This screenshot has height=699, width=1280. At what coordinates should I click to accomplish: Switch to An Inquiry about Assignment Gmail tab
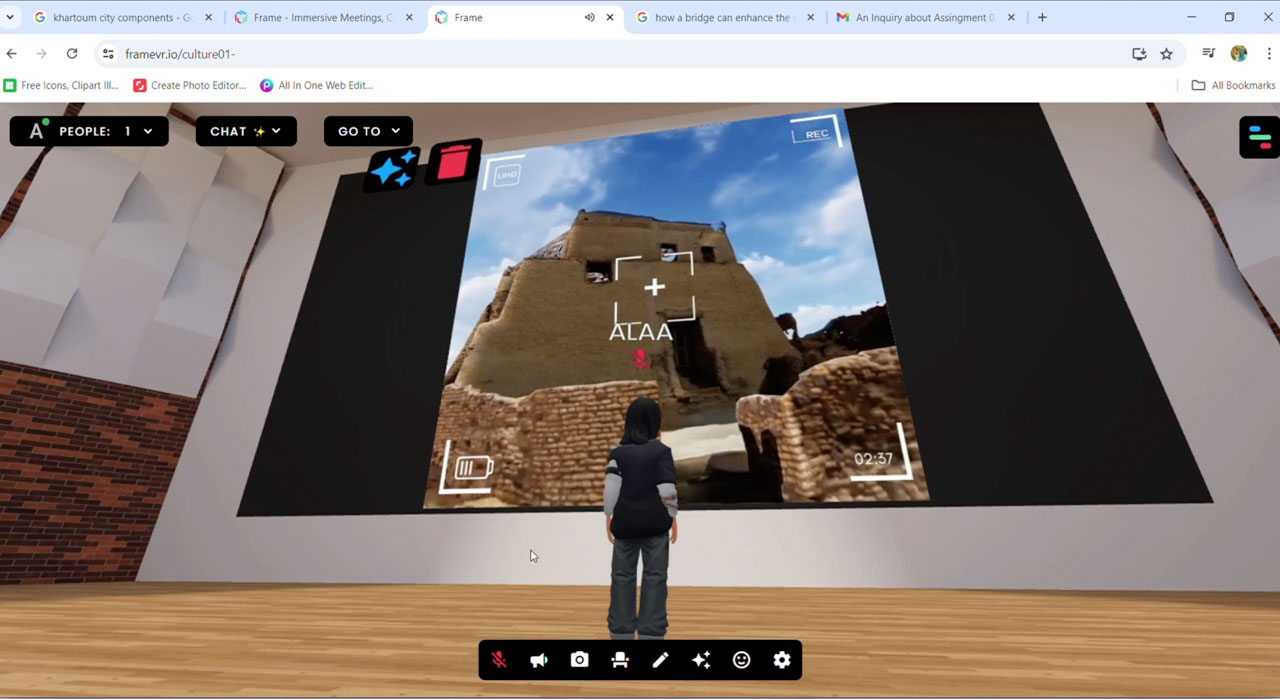coord(925,18)
